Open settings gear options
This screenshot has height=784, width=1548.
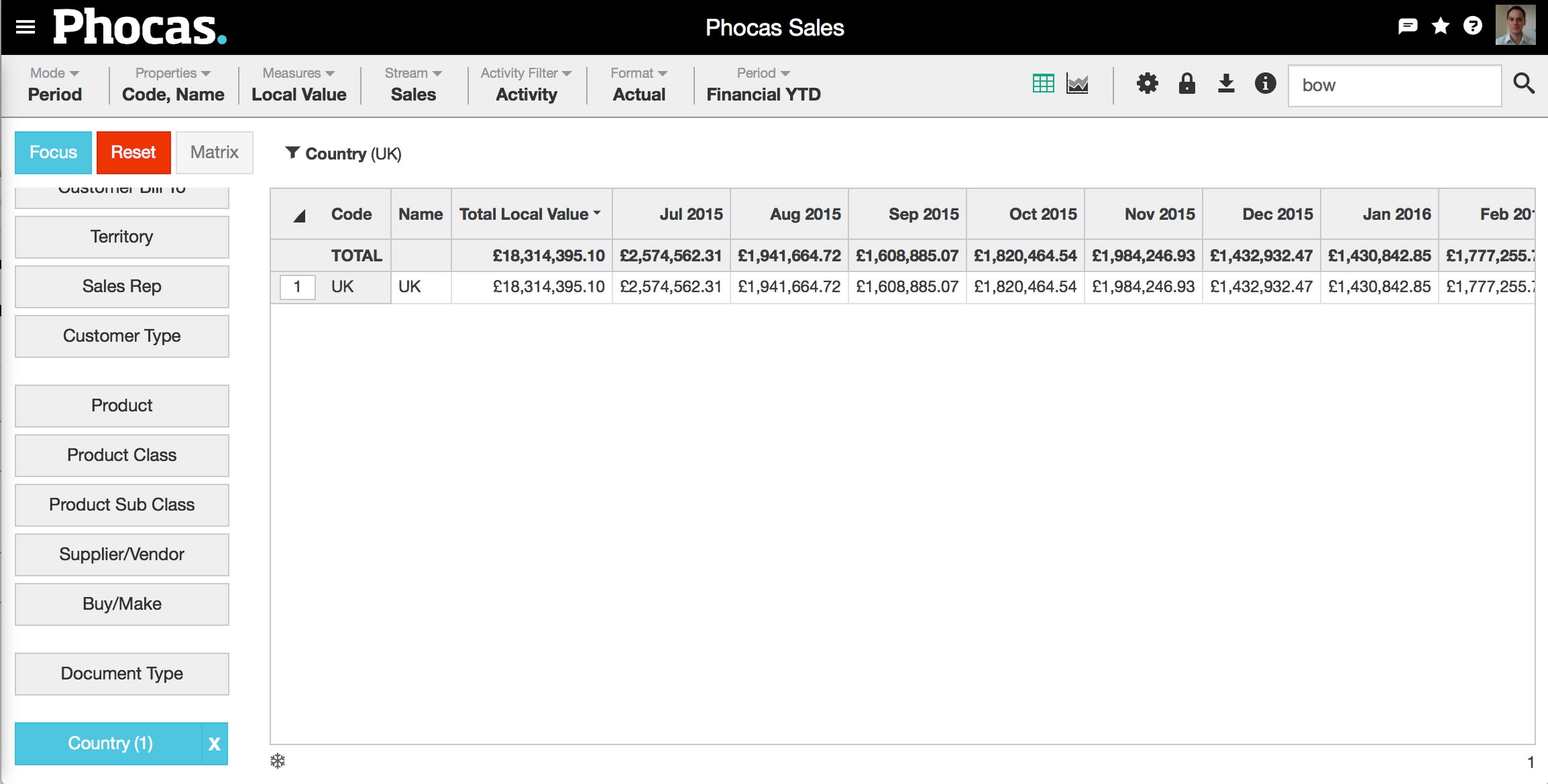(1147, 84)
